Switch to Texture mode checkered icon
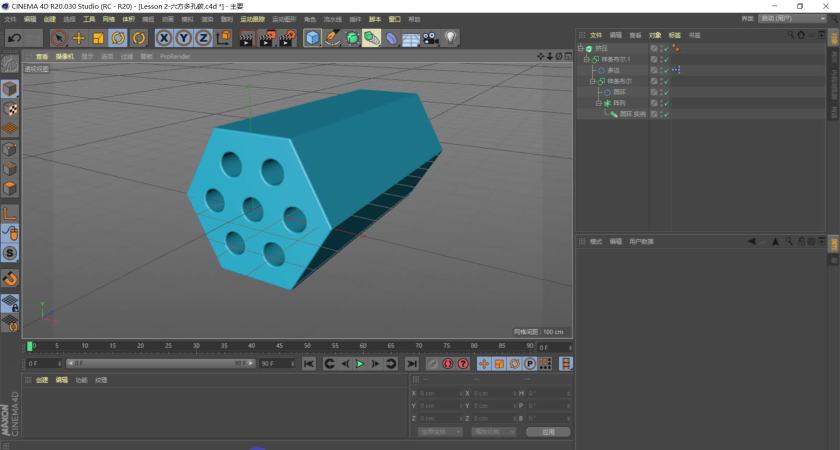This screenshot has width=840, height=450. tap(10, 109)
